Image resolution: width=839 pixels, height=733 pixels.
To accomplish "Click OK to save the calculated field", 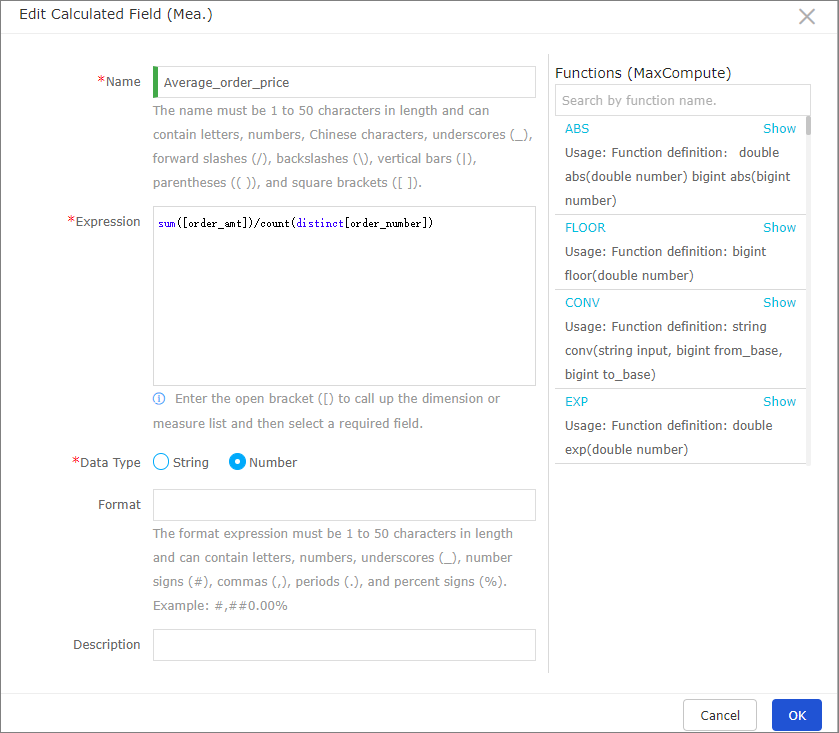I will pos(797,715).
